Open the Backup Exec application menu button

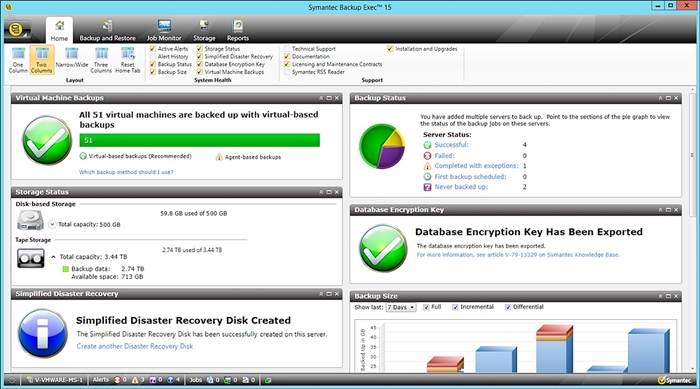click(17, 30)
